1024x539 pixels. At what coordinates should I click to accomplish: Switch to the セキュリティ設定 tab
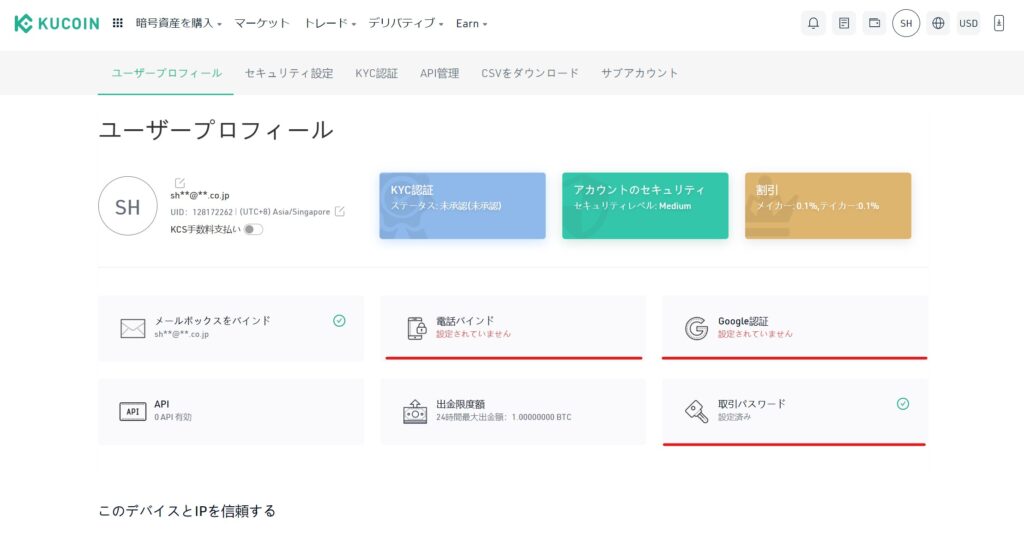point(289,73)
